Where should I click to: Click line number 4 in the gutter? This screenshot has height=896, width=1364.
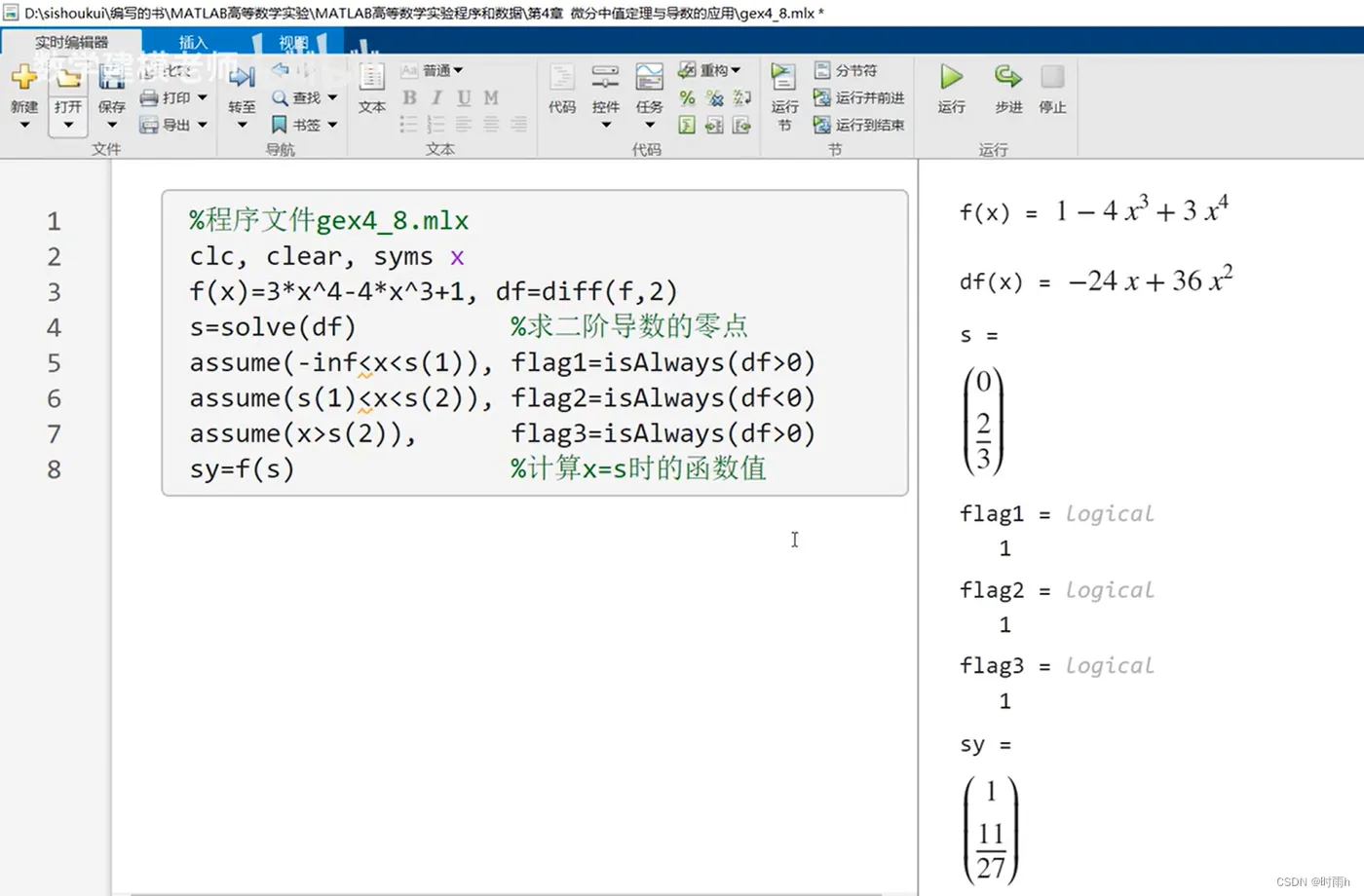(x=54, y=328)
